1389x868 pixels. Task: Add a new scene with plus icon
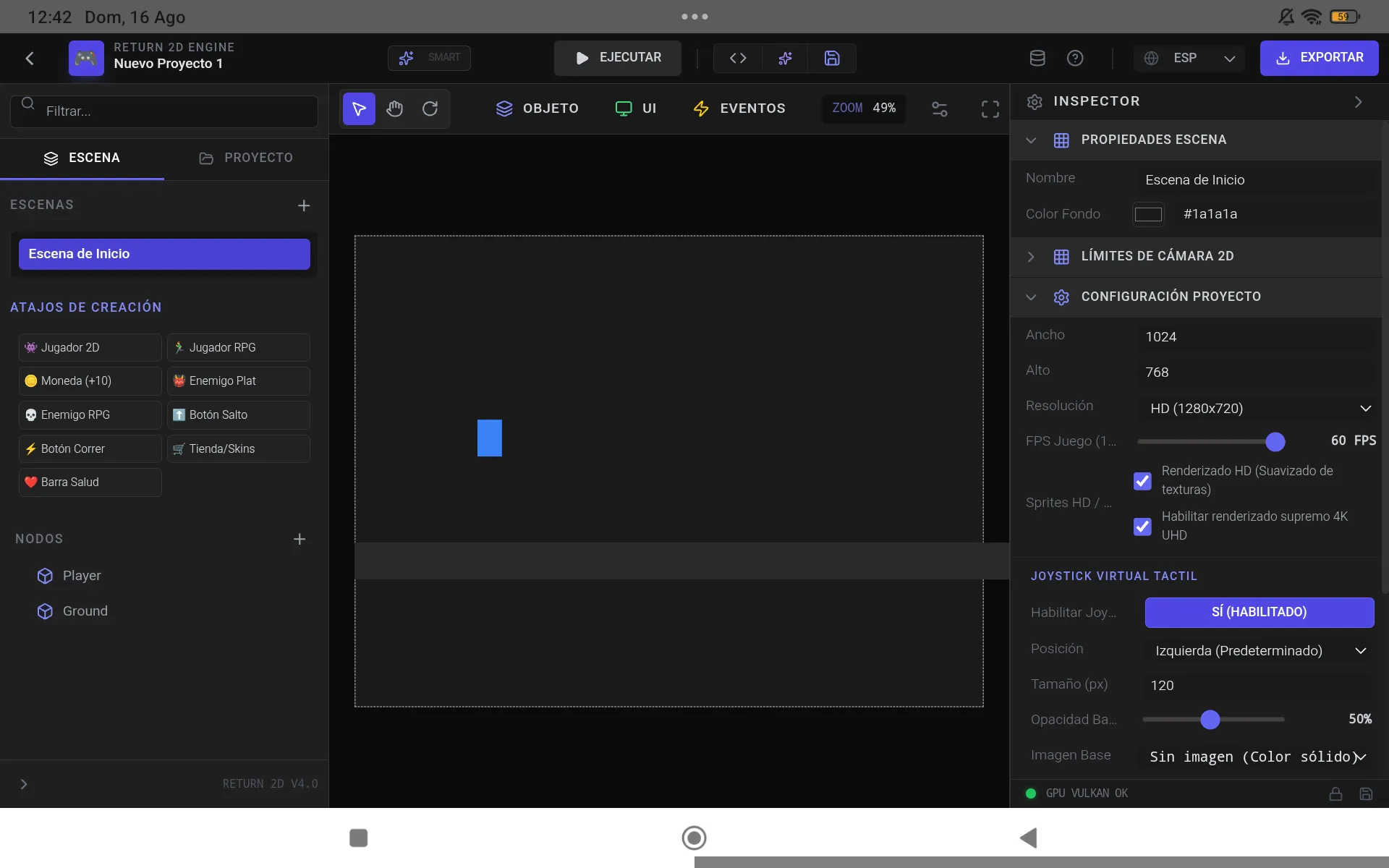tap(304, 205)
